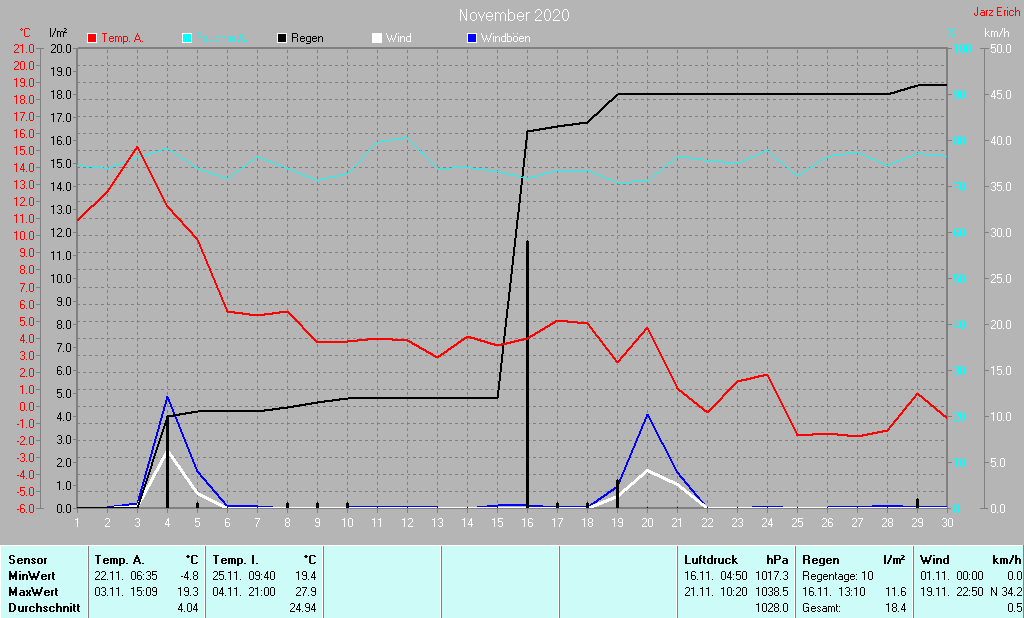Click the blue wind gust peak at day 20
1024x618 pixels.
(x=647, y=414)
